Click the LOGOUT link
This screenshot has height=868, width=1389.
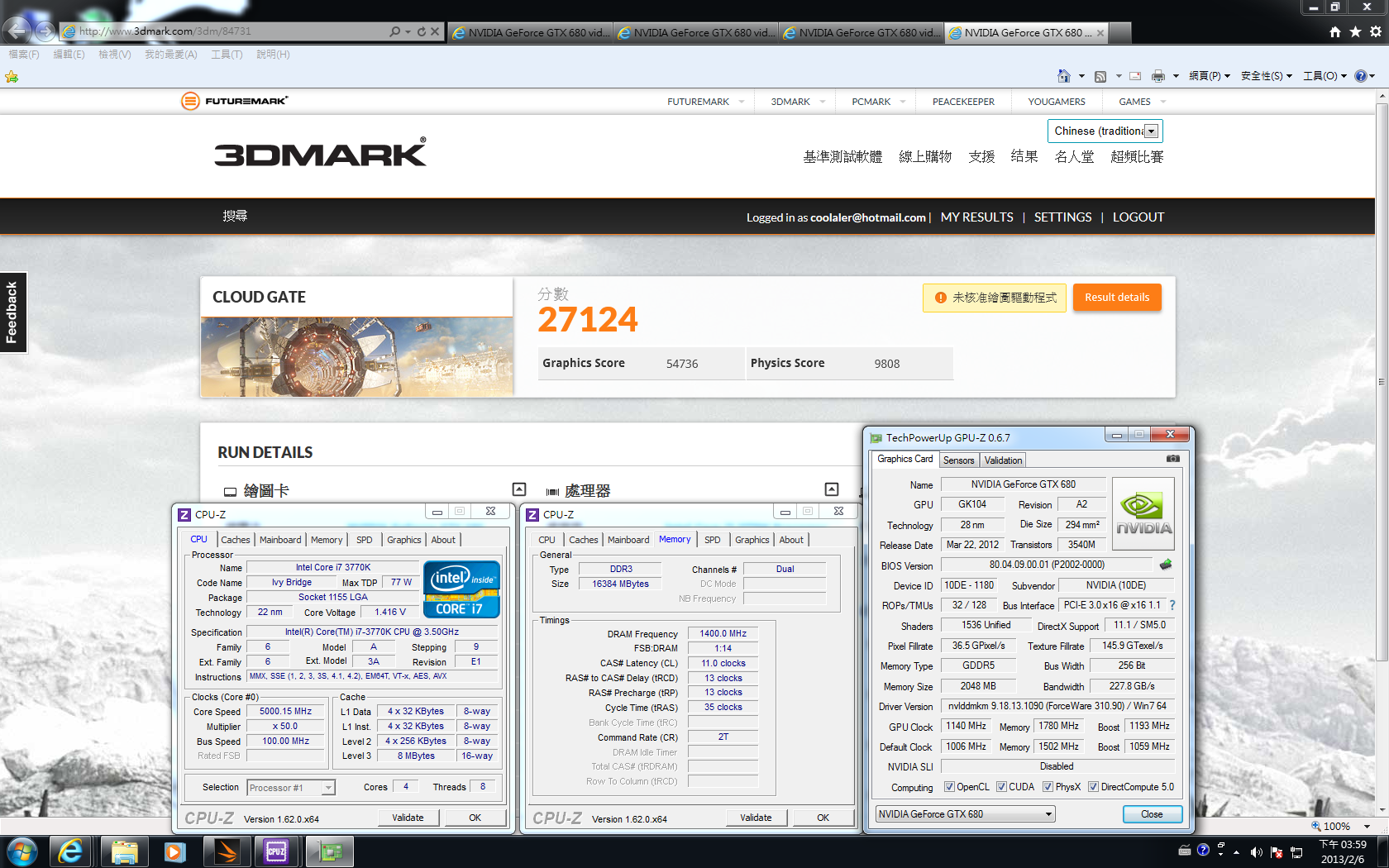(1138, 217)
